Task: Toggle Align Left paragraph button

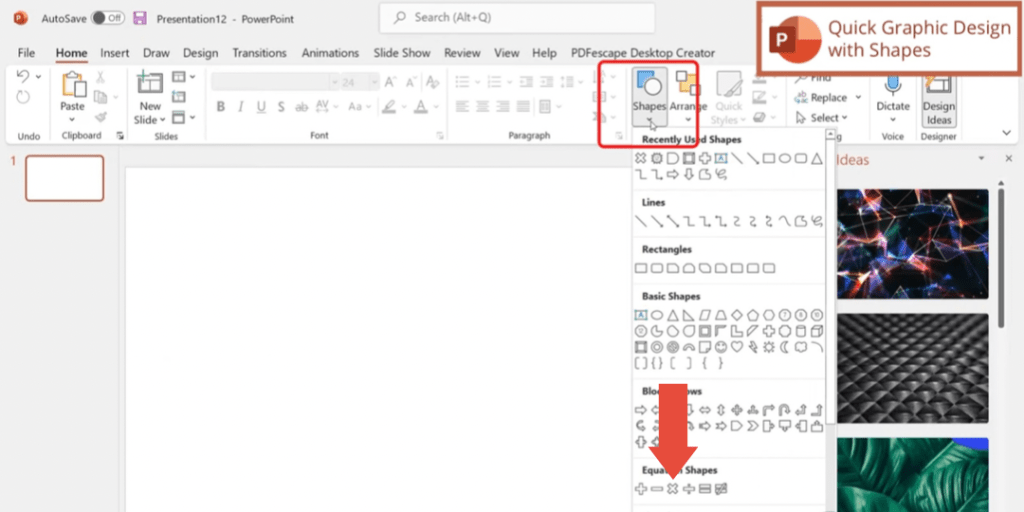Action: click(462, 106)
